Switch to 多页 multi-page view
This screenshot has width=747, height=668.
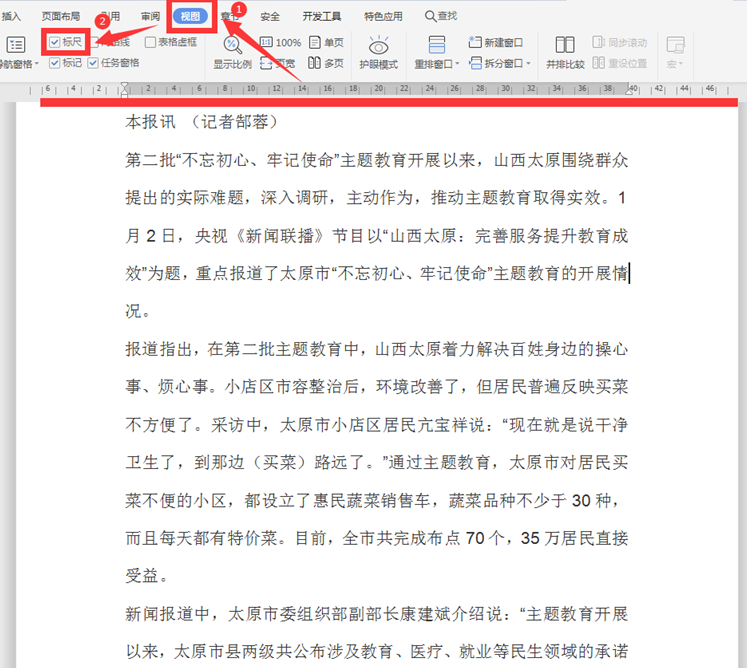tap(326, 63)
